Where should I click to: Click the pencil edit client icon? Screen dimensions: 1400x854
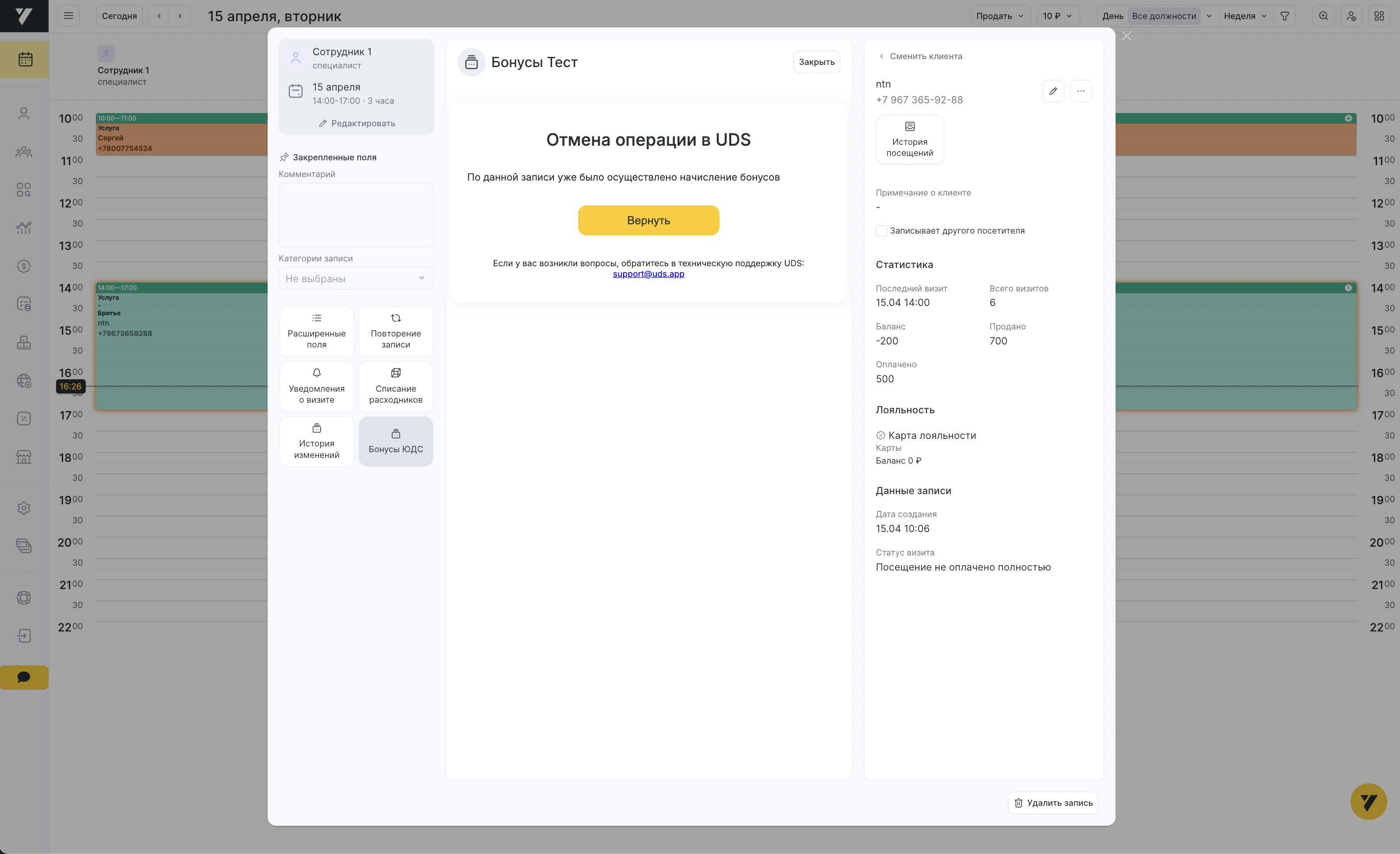pos(1053,91)
